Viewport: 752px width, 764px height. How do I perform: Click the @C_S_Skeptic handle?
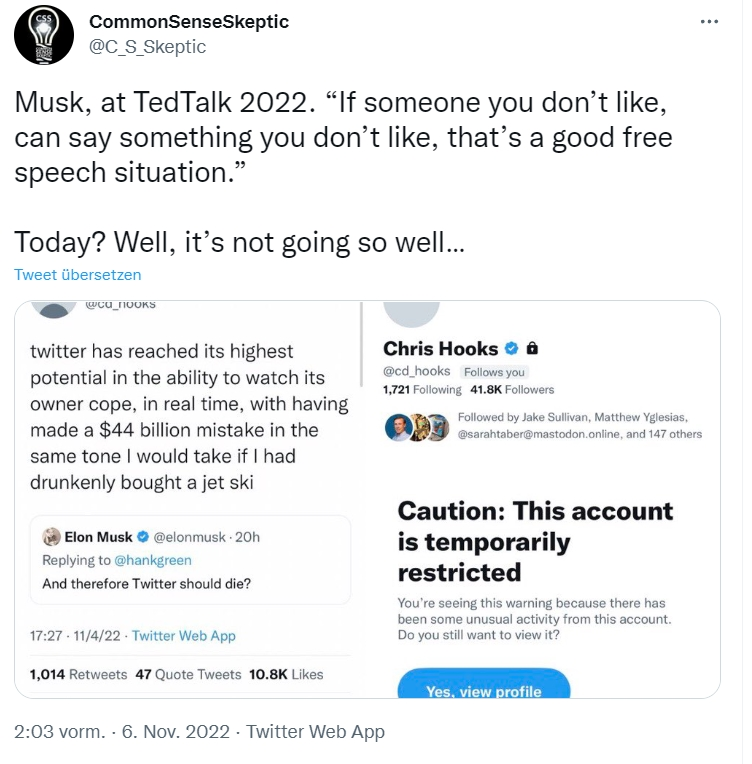148,46
